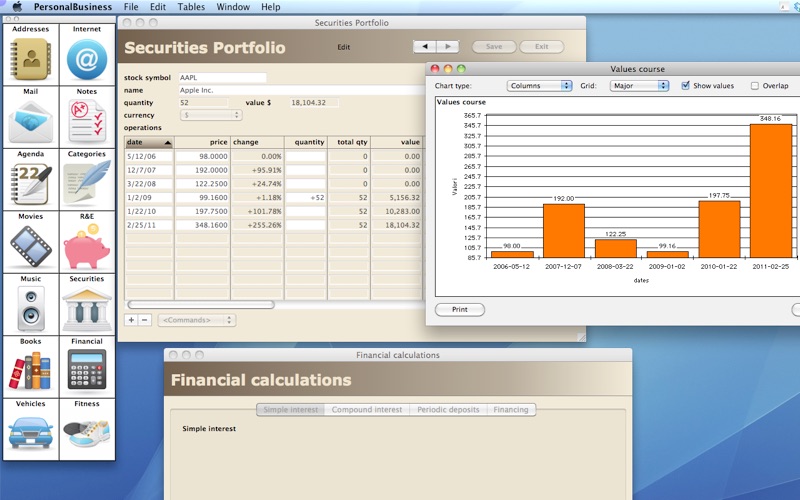Click the quantity field showing 52
Screen dimensions: 800x500
coord(203,103)
